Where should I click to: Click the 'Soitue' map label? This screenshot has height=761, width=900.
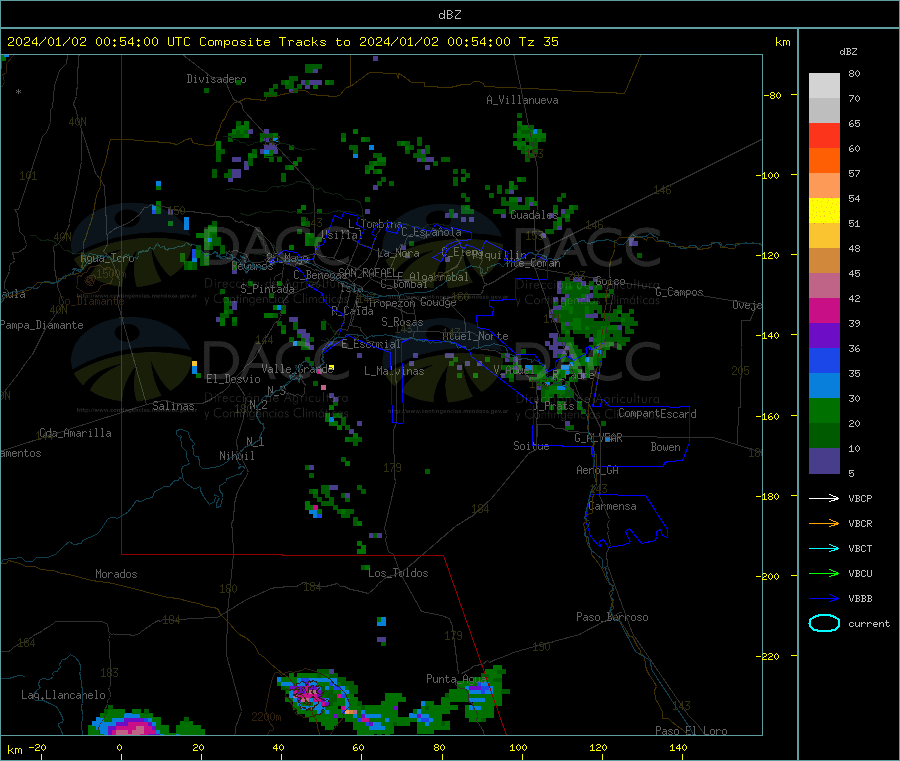[x=531, y=446]
